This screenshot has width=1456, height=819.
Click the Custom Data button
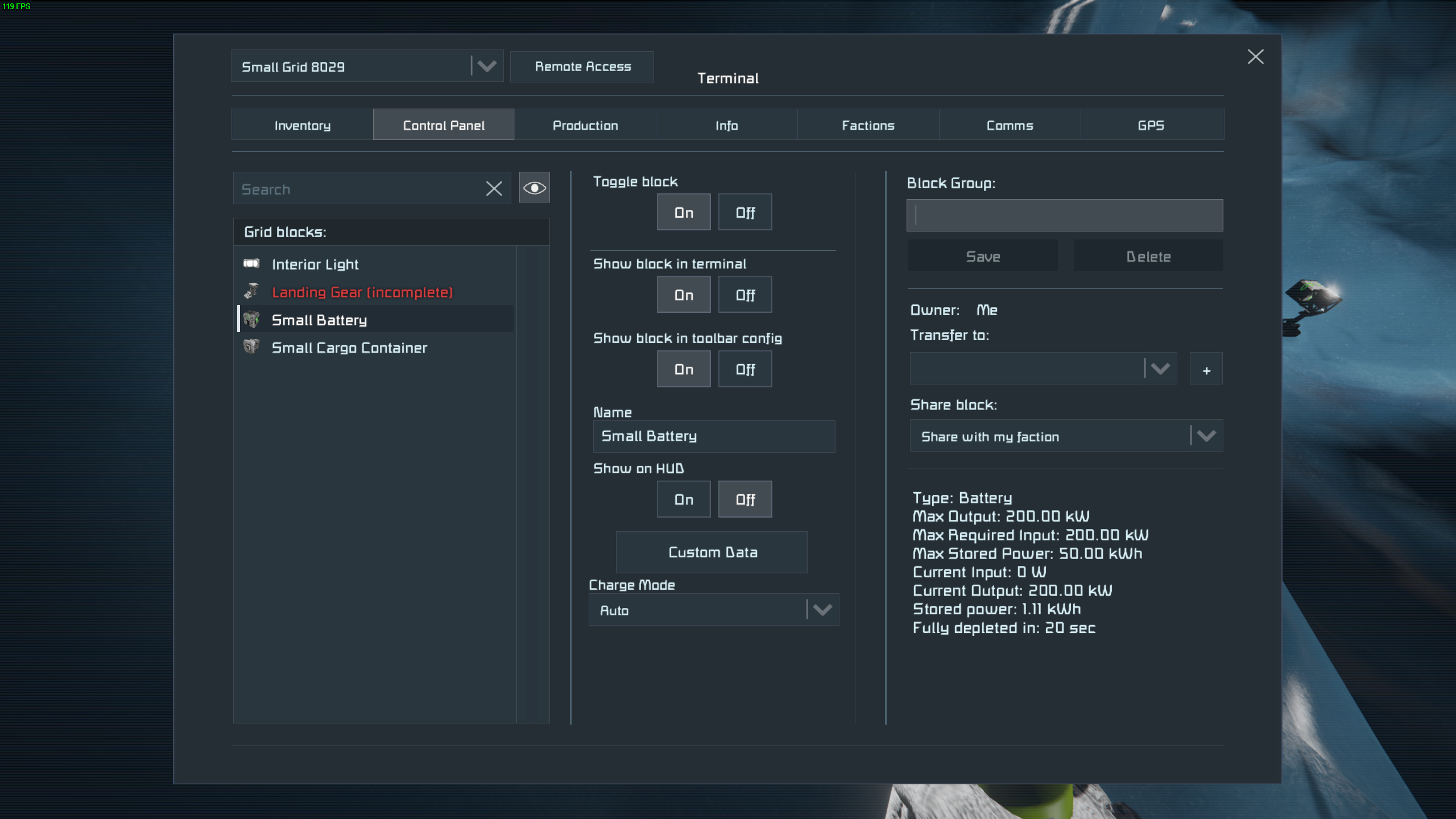coord(712,552)
